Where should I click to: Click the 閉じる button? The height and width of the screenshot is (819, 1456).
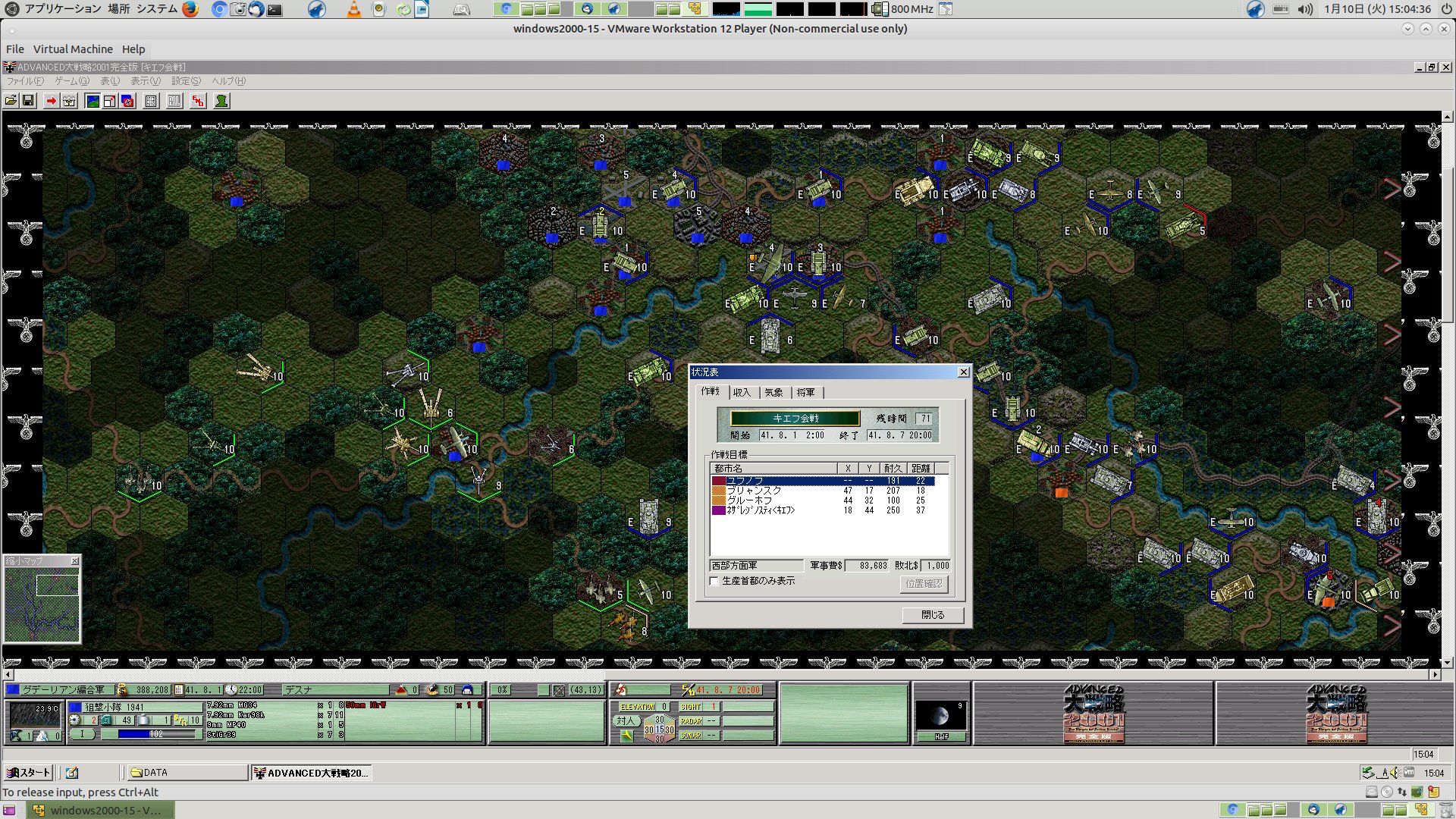tap(933, 615)
